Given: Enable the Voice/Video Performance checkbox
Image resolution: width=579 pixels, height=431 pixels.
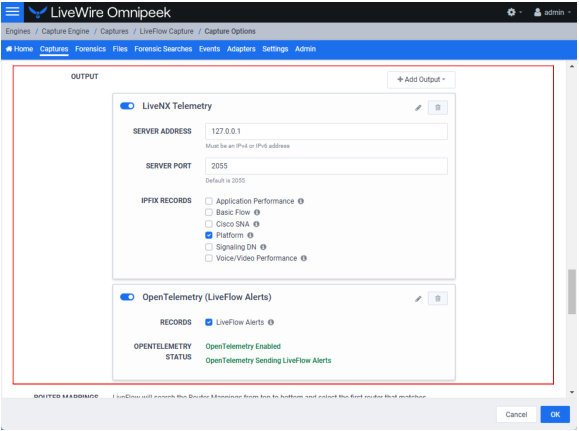Looking at the screenshot, I should (x=209, y=258).
